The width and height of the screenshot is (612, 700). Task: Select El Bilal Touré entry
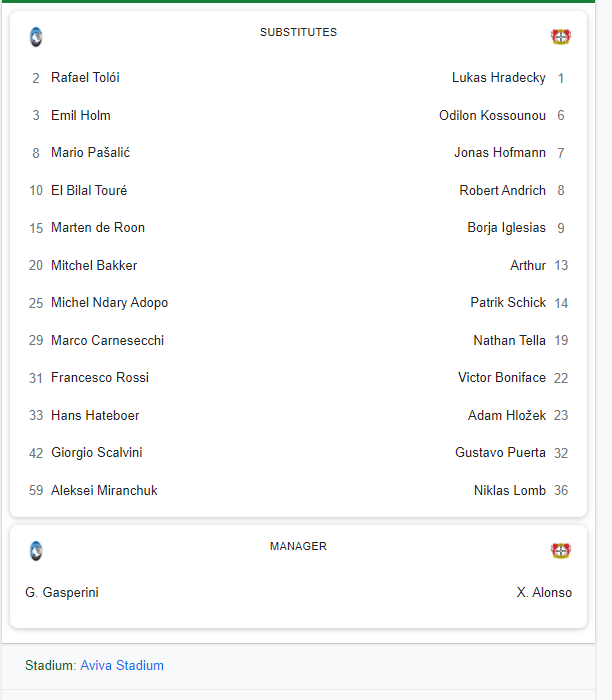(x=89, y=190)
